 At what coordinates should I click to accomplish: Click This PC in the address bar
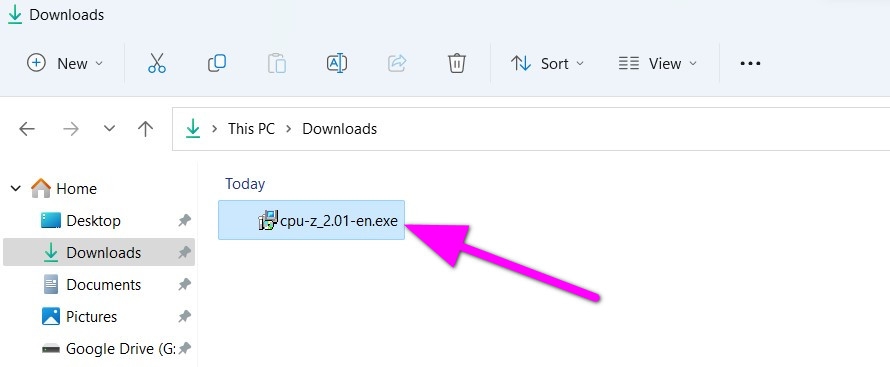251,129
